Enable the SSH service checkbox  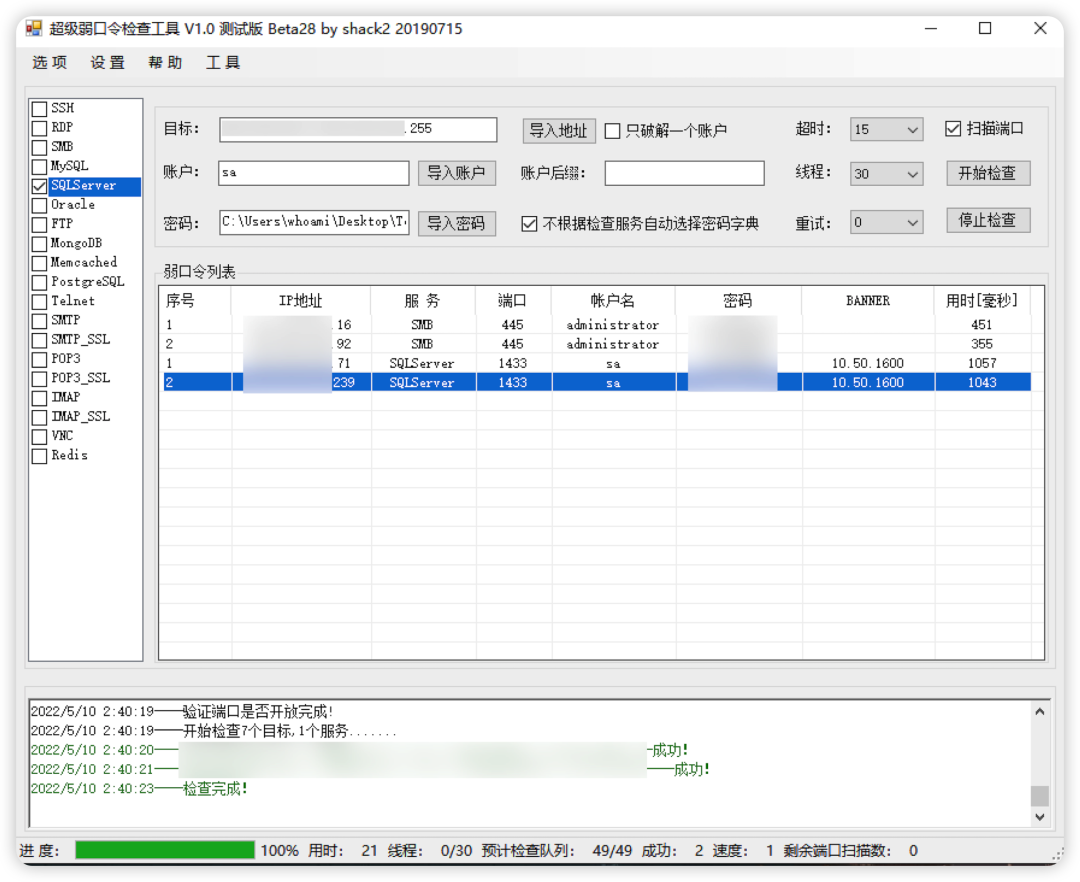click(39, 109)
